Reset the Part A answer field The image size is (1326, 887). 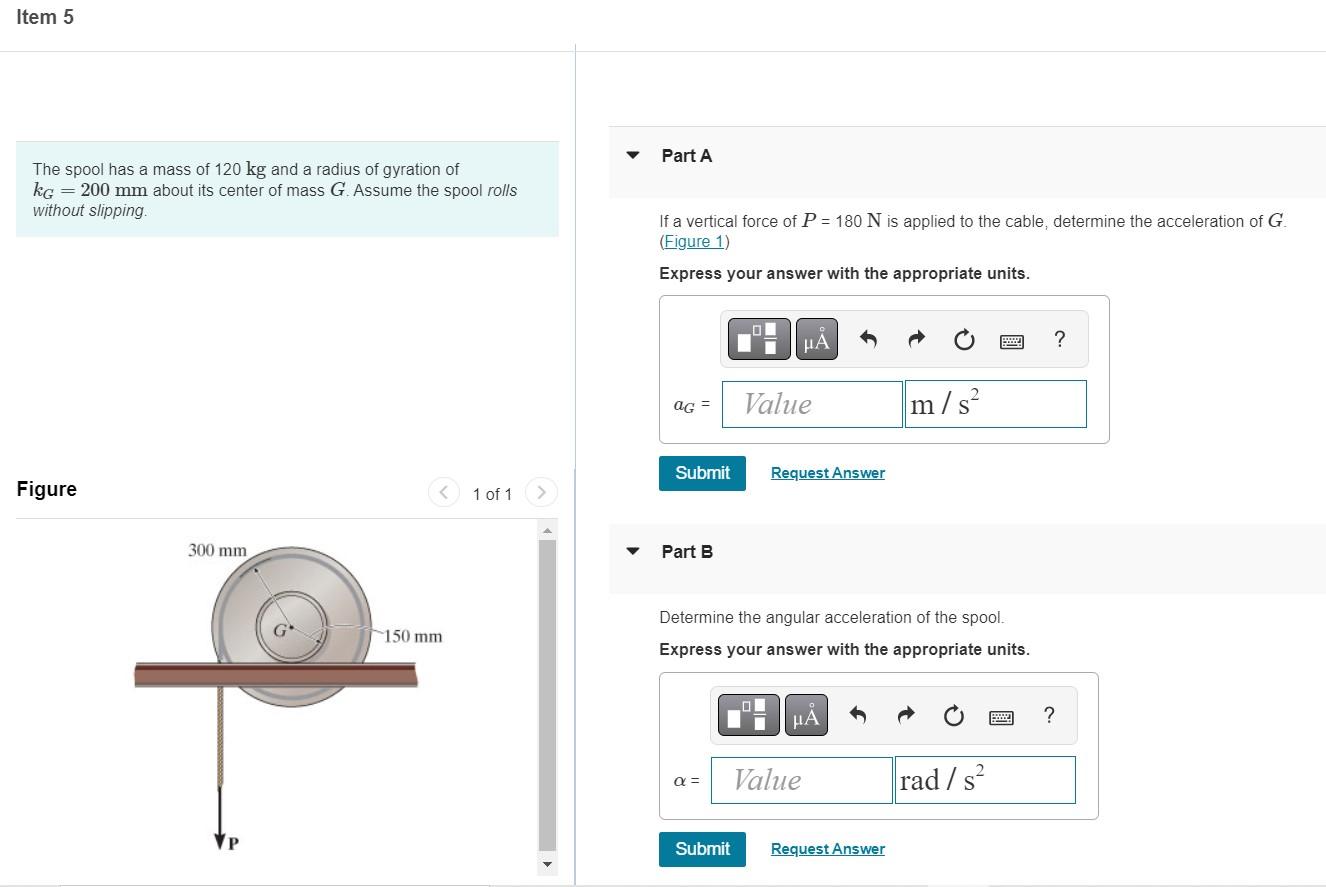point(963,340)
